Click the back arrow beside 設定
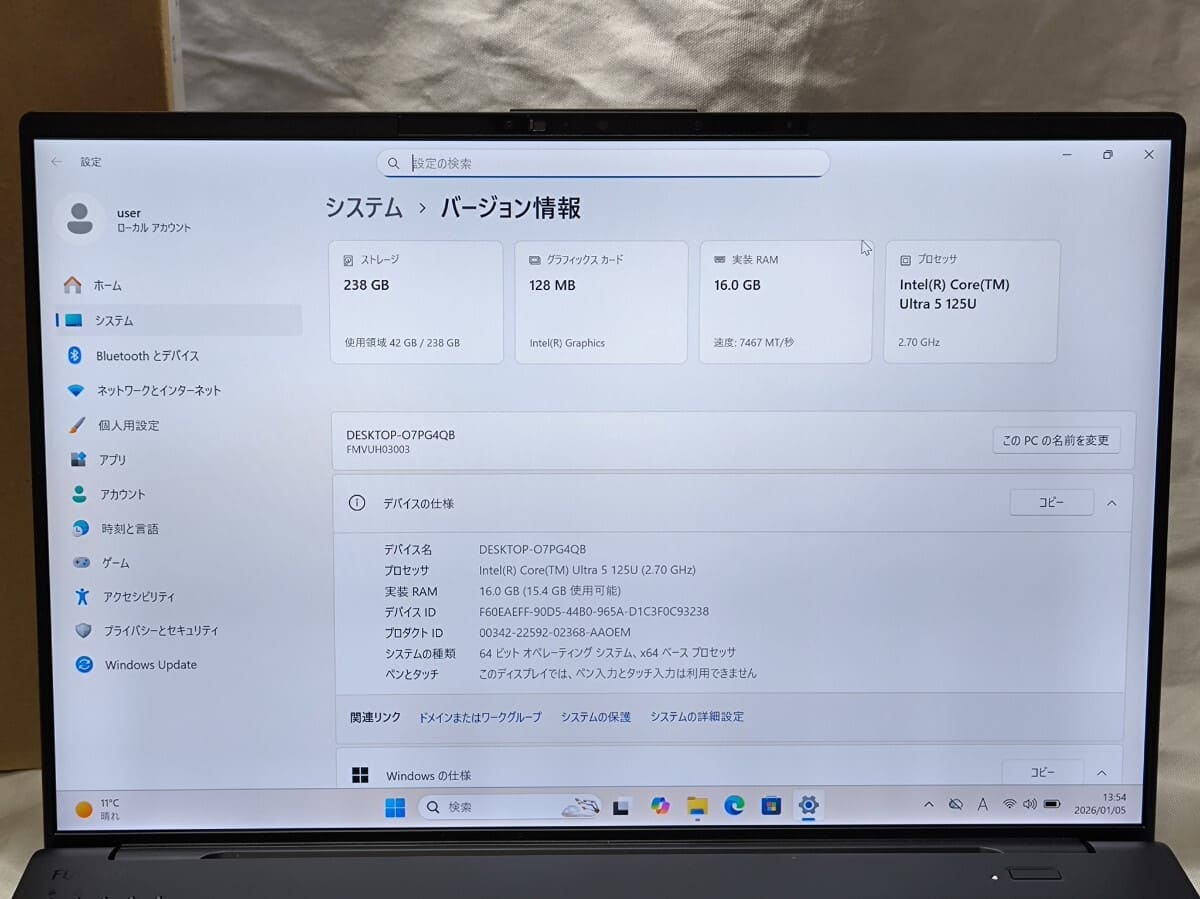 [56, 161]
